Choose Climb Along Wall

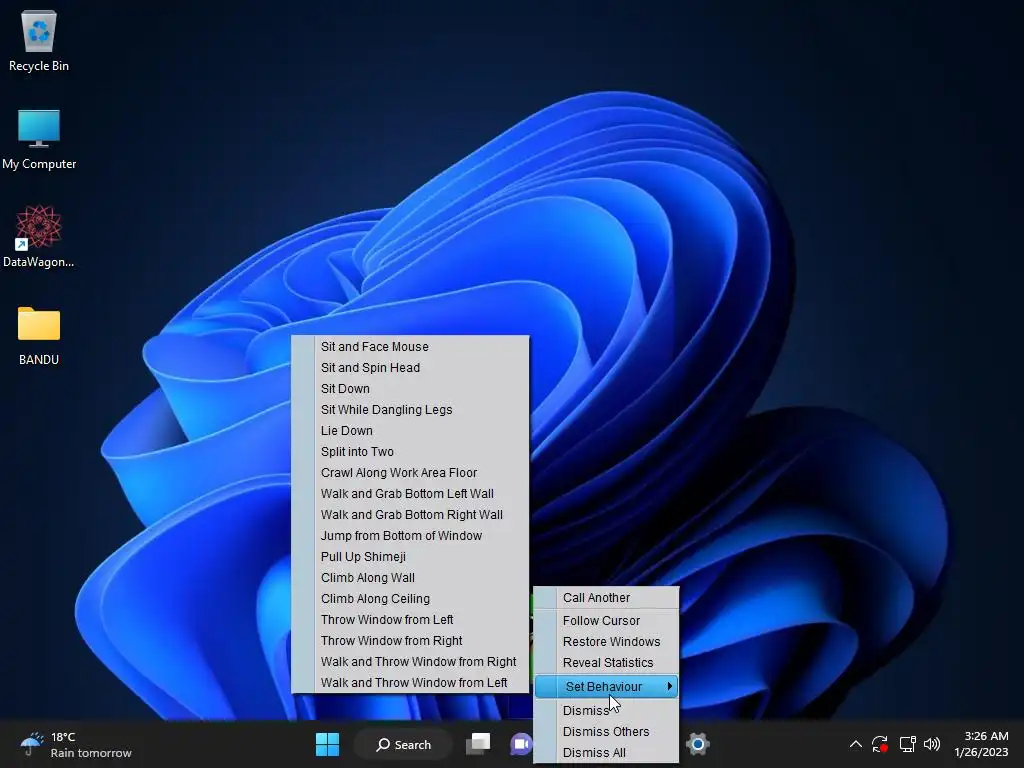pyautogui.click(x=410, y=578)
